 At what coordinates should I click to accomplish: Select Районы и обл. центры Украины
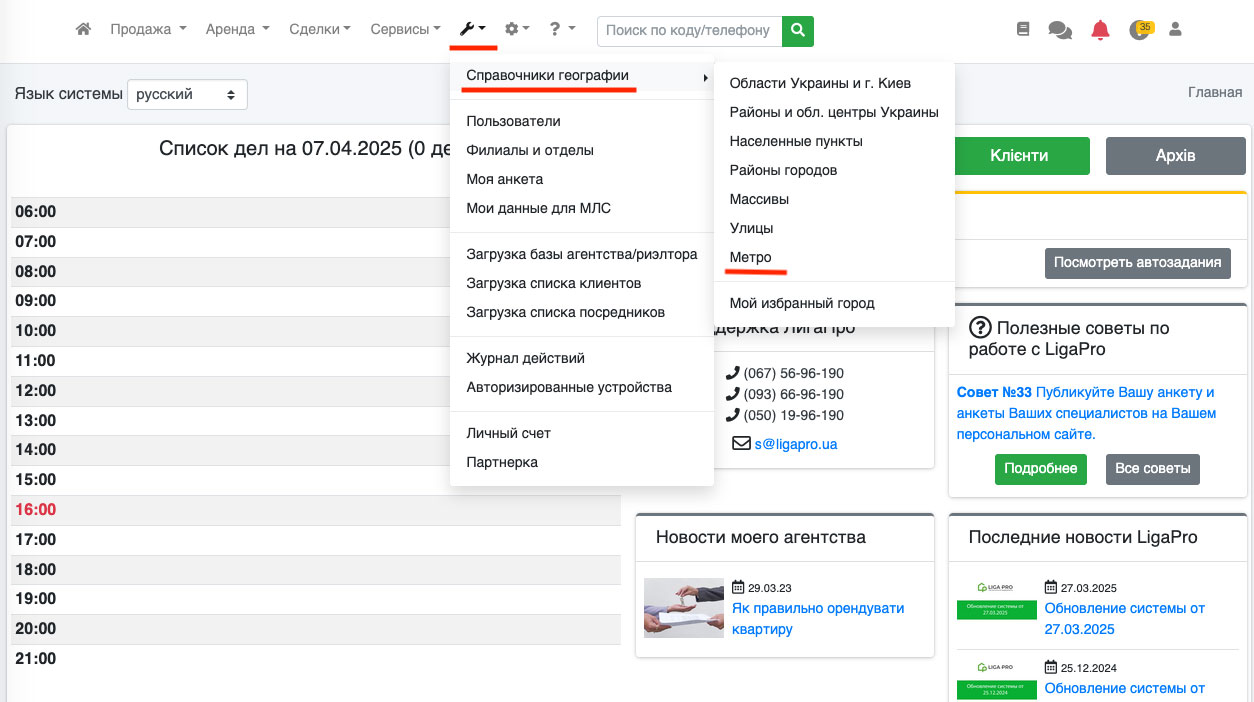(835, 112)
